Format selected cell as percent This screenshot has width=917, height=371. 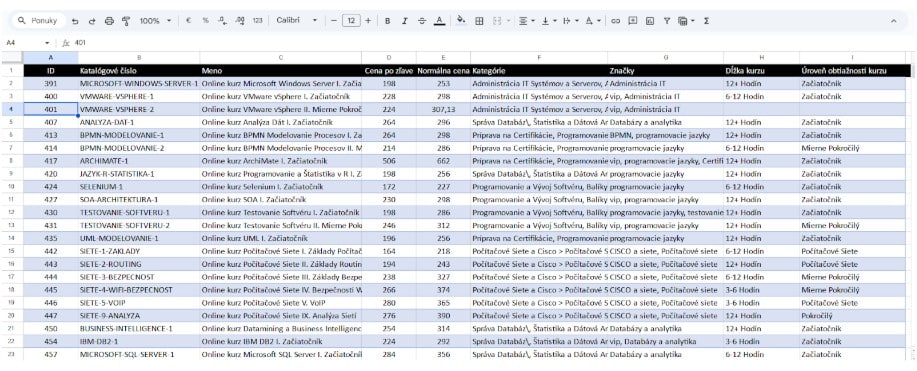click(205, 20)
